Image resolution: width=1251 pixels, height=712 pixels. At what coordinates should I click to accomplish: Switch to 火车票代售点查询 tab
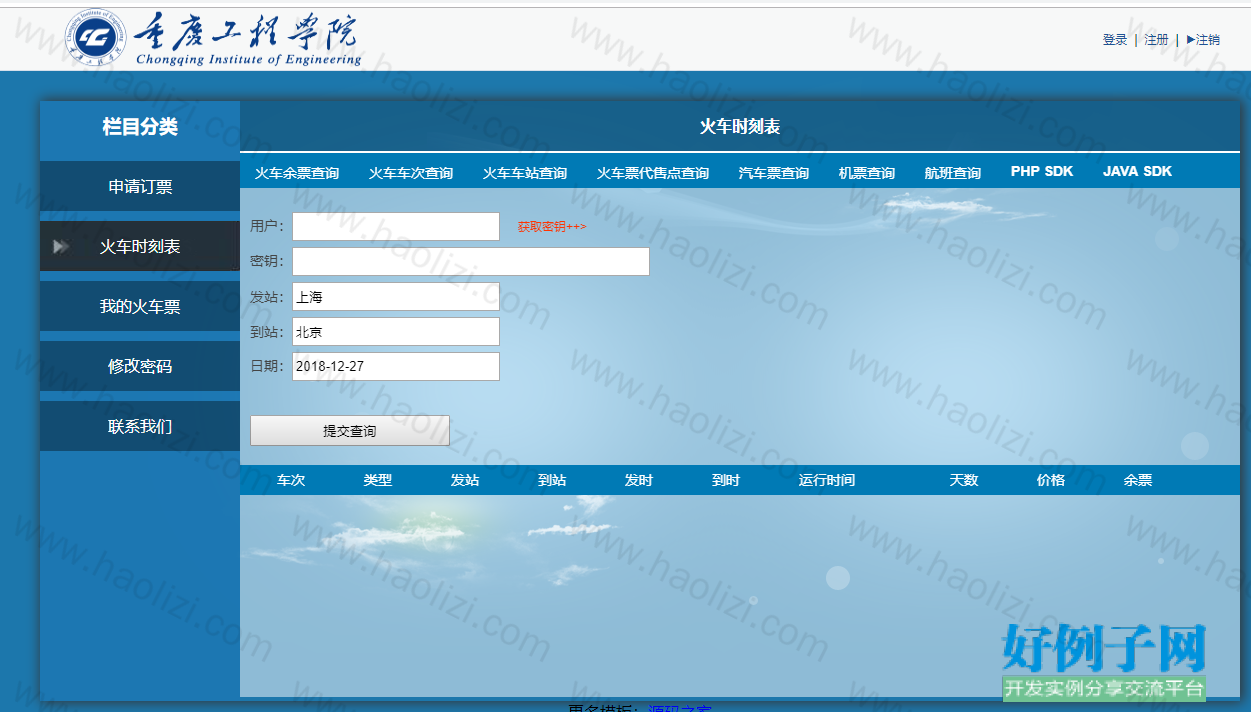tap(653, 173)
